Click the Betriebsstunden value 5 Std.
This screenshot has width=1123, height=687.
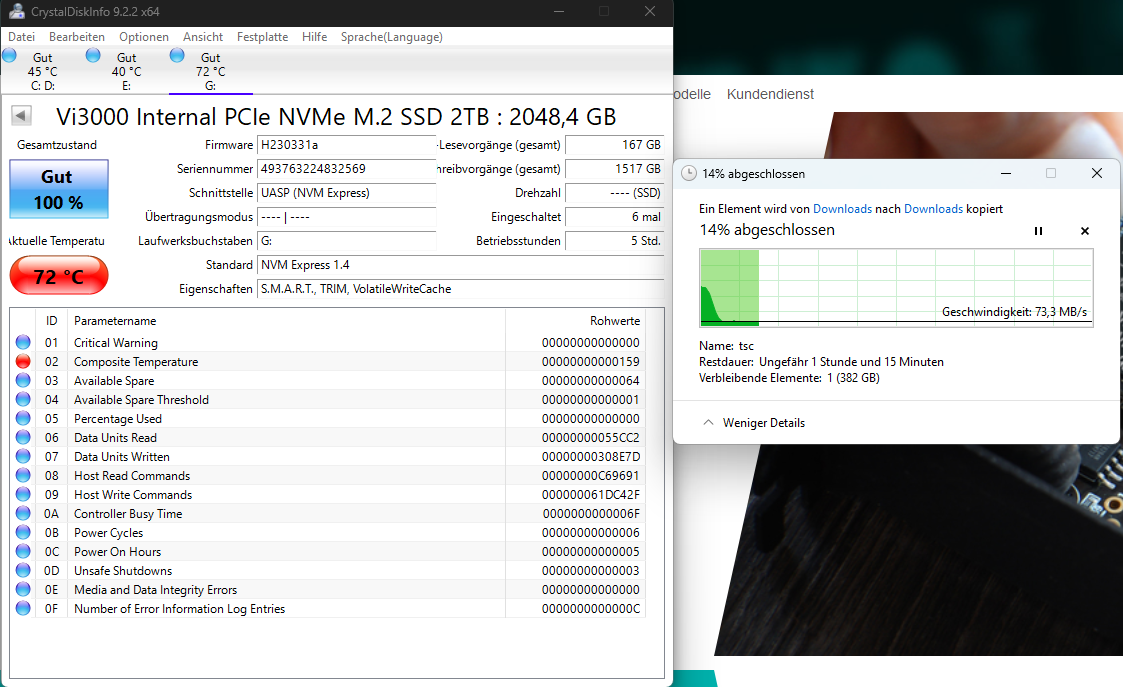tap(614, 241)
